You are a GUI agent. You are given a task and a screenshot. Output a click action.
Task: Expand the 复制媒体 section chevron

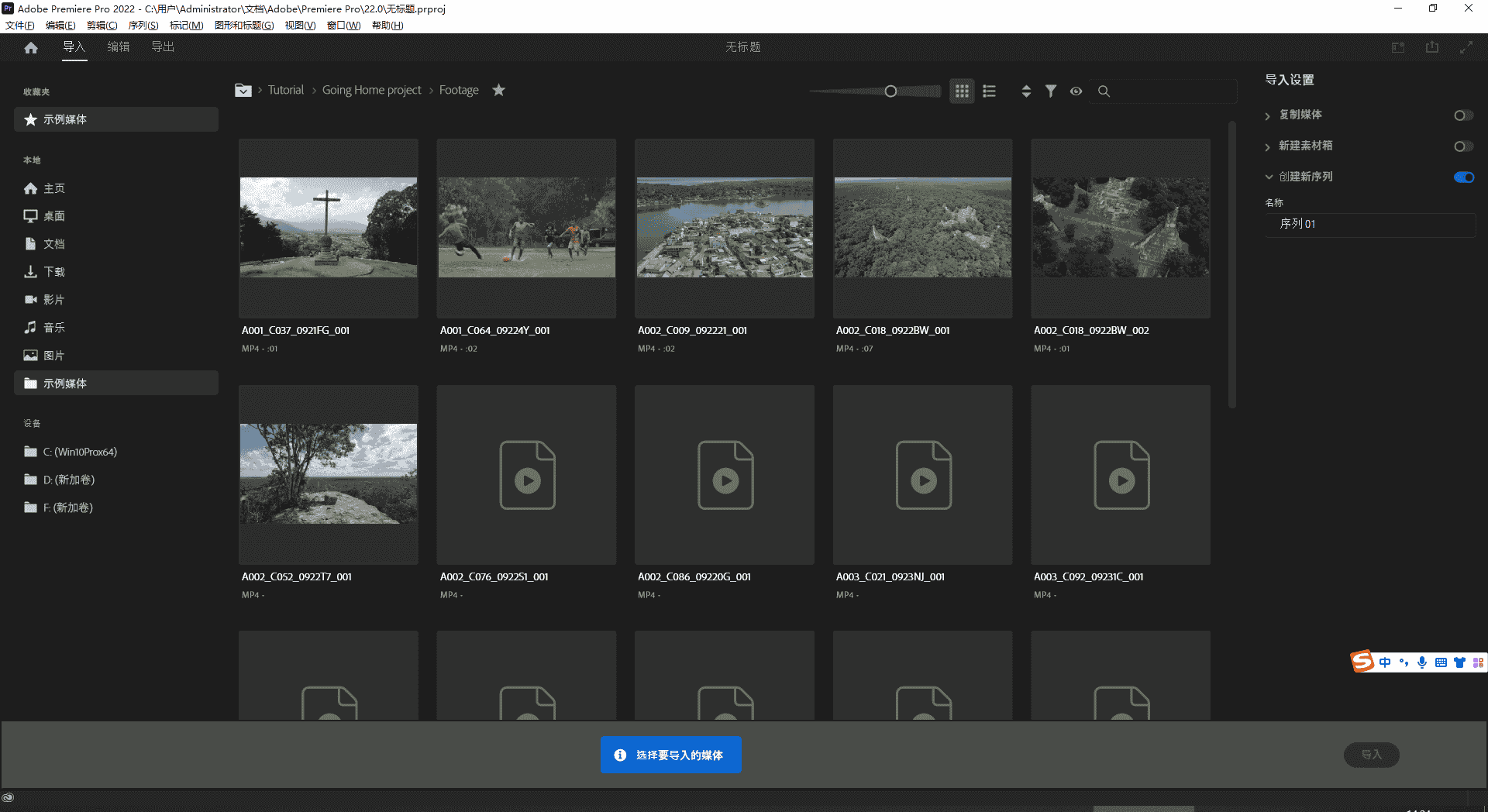[x=1268, y=116]
